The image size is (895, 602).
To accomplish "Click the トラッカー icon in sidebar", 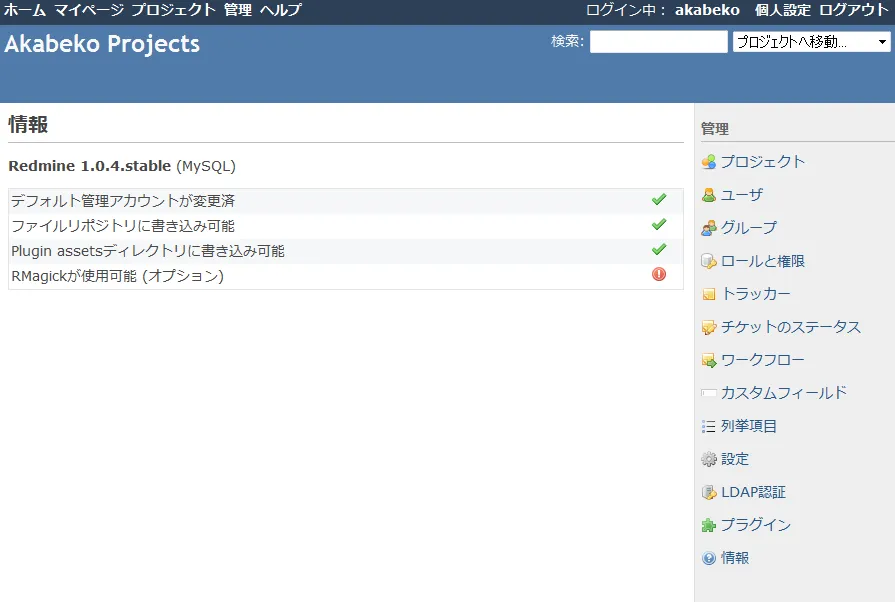I will tap(709, 294).
